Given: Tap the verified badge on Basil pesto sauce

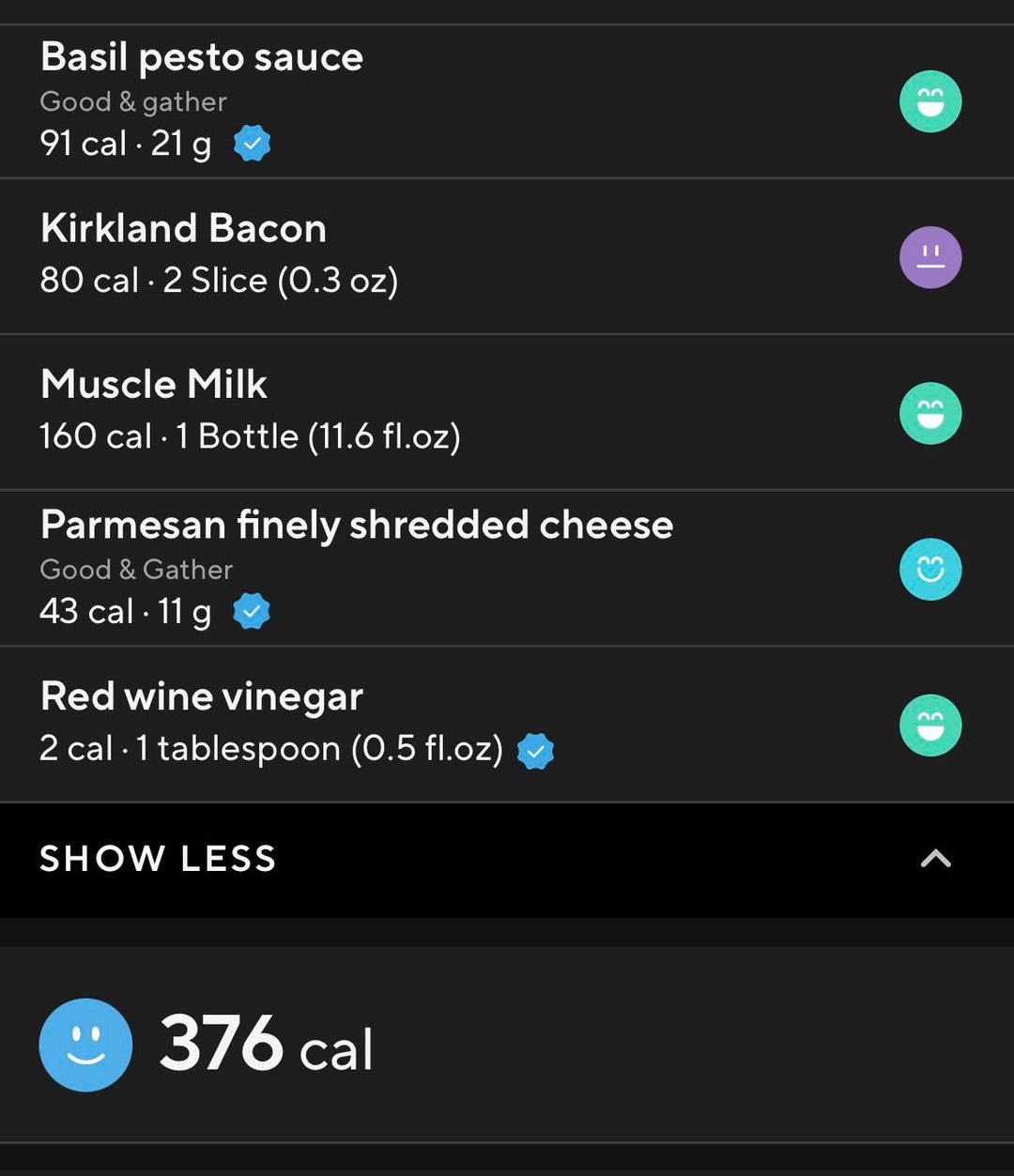Looking at the screenshot, I should point(252,144).
